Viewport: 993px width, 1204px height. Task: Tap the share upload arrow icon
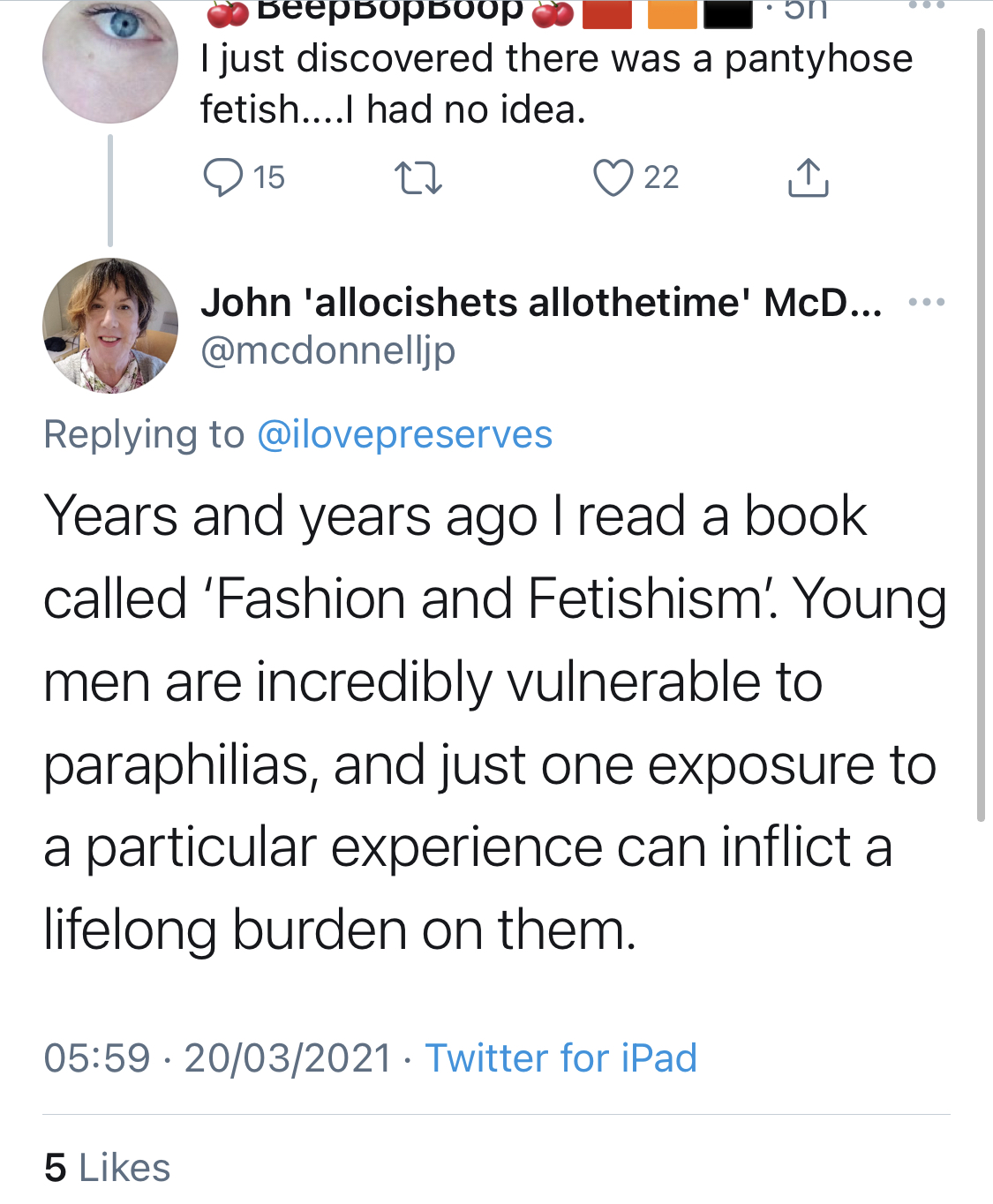pyautogui.click(x=808, y=177)
